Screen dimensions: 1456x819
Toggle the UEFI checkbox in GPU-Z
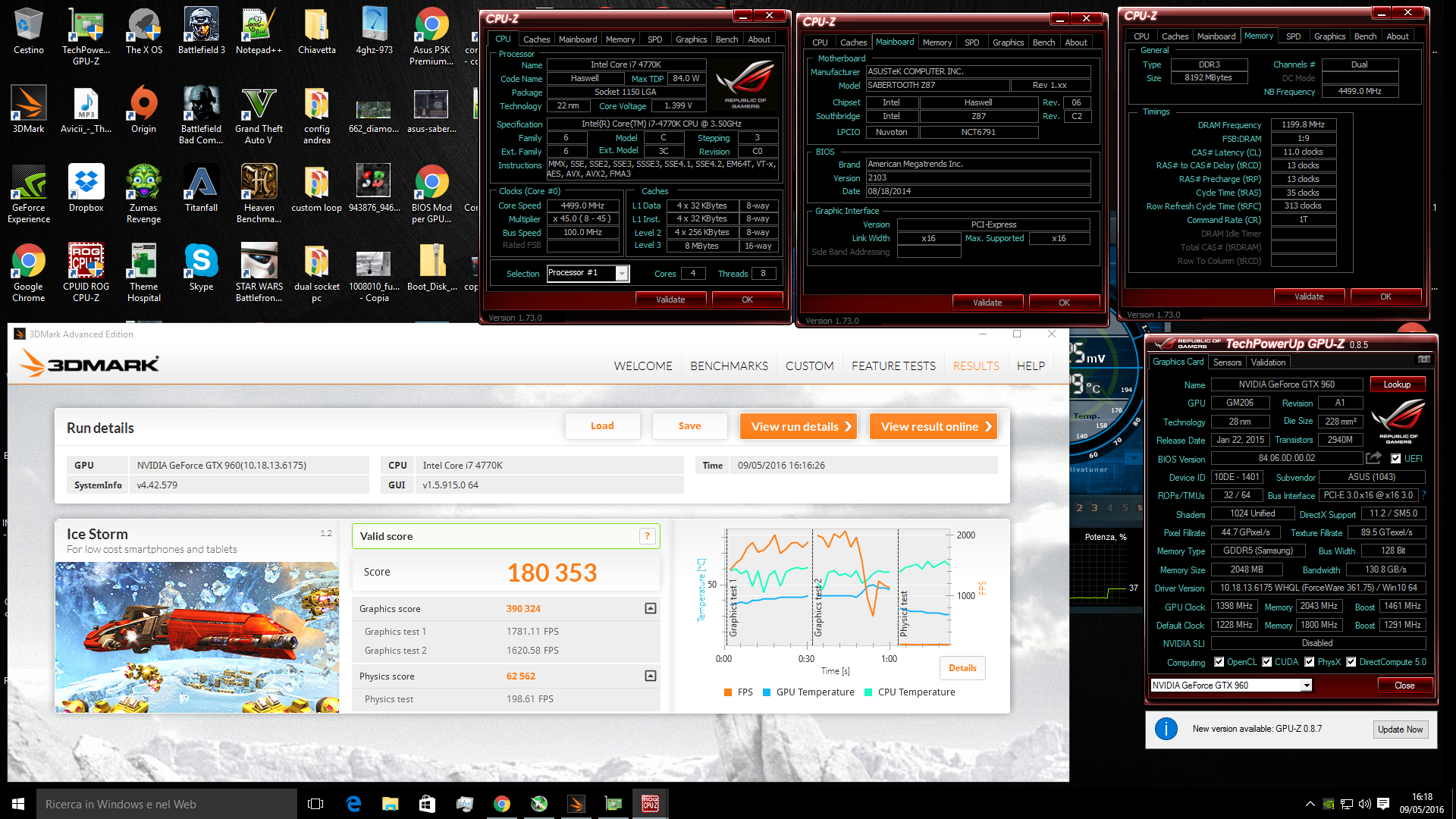point(1395,459)
